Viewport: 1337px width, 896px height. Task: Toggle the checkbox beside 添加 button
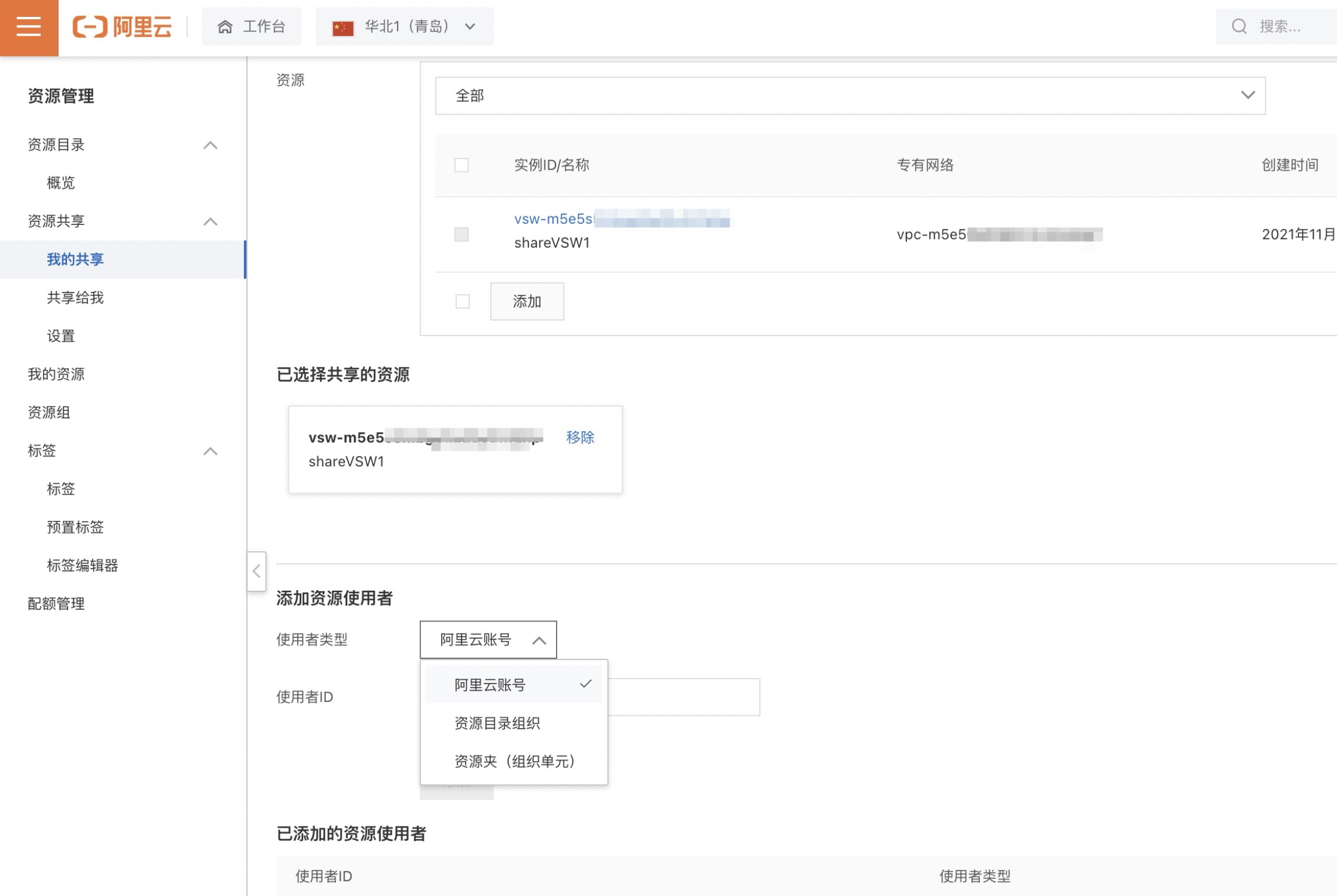tap(463, 301)
